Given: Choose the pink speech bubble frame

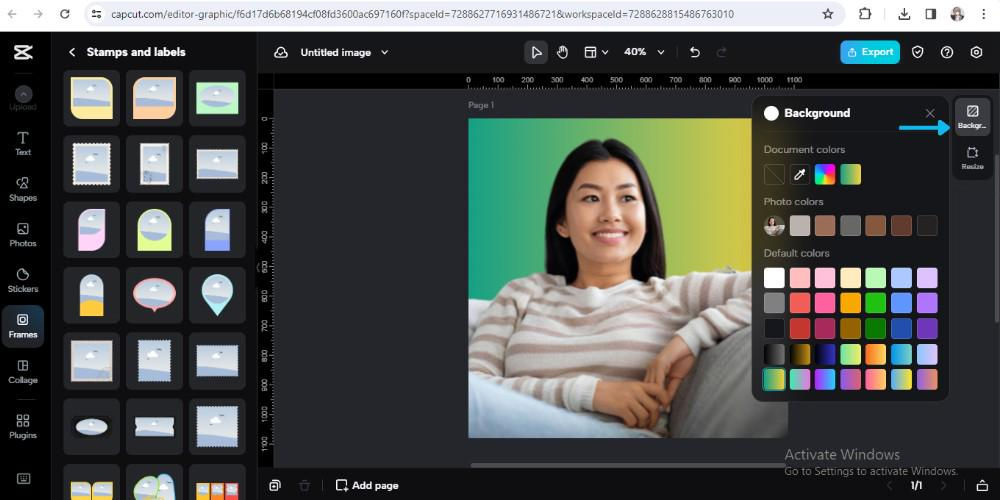Looking at the screenshot, I should (154, 295).
